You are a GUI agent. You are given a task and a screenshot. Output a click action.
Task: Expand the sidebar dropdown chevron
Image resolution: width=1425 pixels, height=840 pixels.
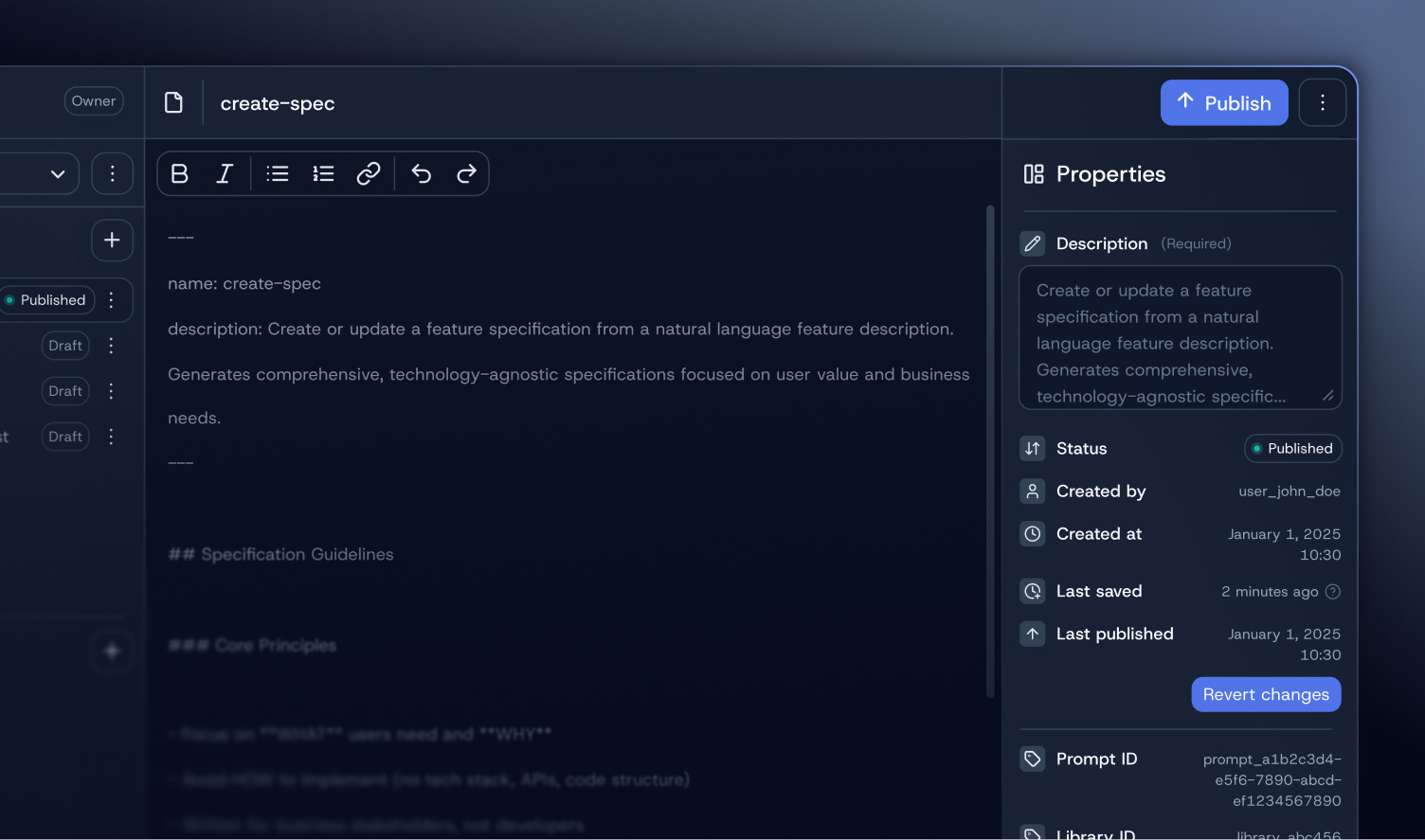click(x=58, y=174)
